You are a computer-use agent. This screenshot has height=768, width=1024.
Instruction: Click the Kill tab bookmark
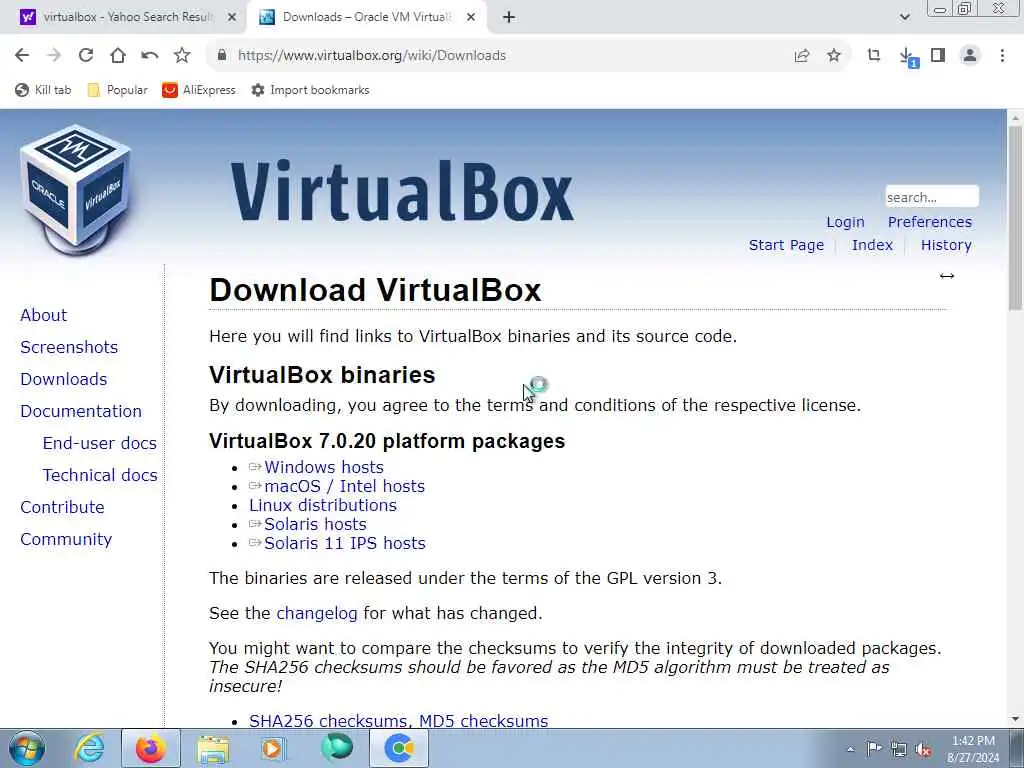tap(43, 90)
